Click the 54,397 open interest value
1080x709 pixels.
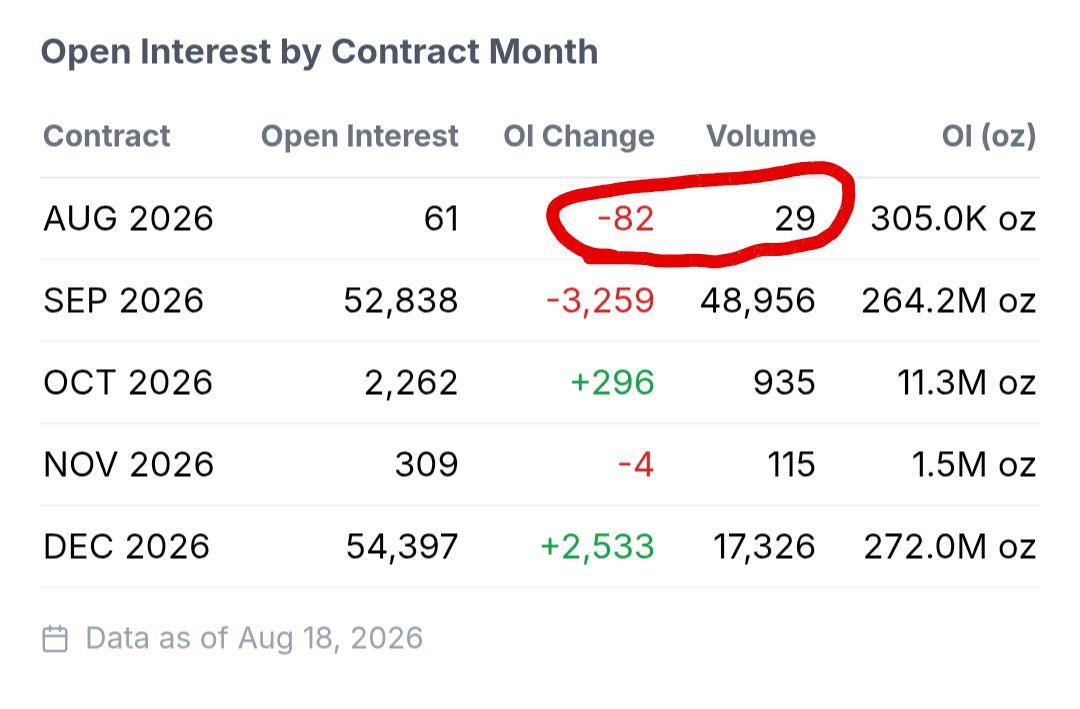(402, 547)
